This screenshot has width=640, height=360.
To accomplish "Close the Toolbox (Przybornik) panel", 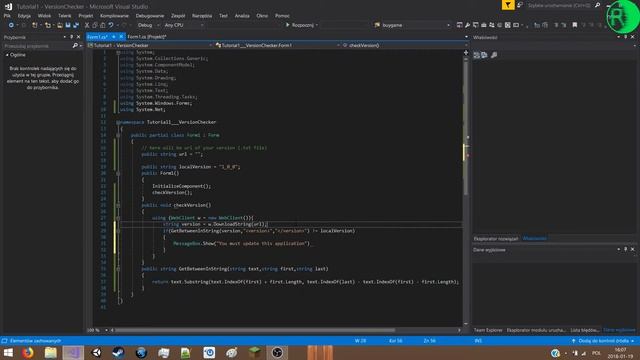I will point(78,37).
